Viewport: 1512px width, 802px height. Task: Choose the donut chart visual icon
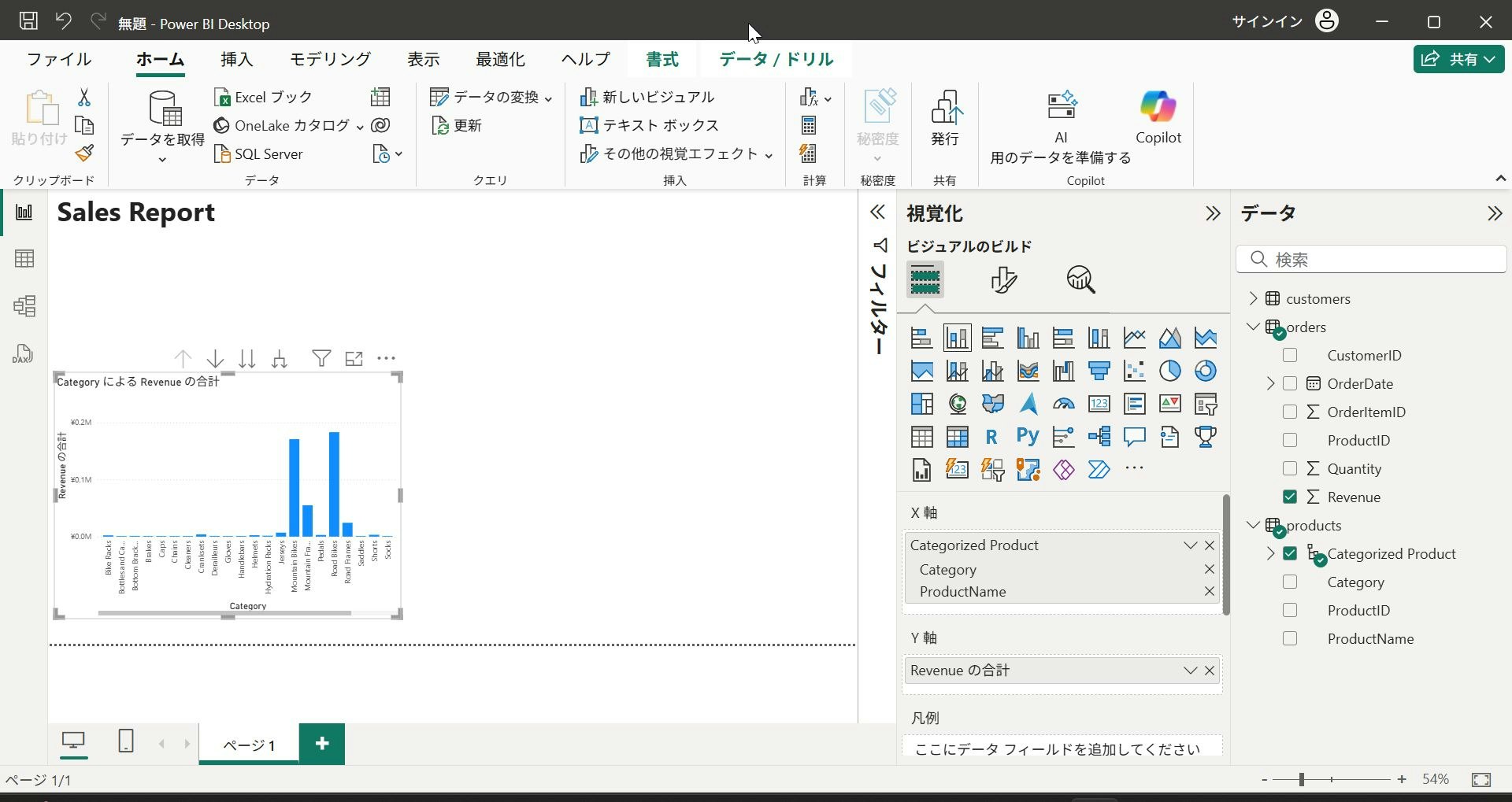pos(1205,371)
